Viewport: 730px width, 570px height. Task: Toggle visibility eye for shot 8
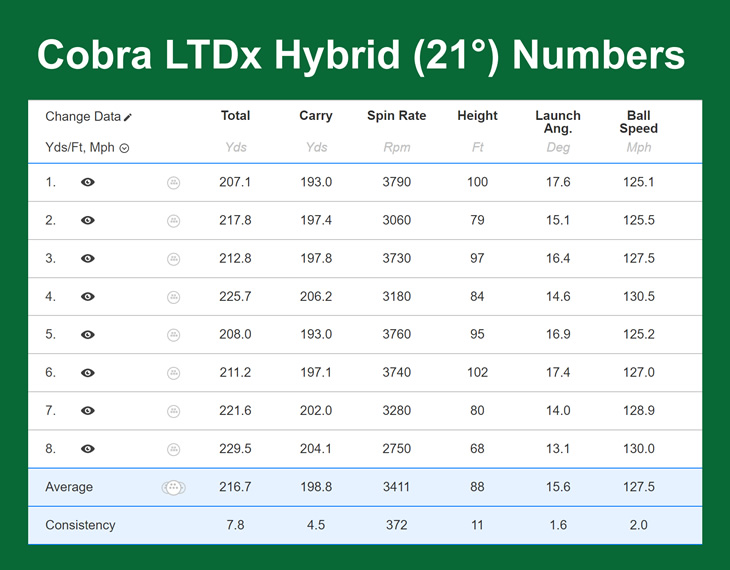(x=88, y=449)
